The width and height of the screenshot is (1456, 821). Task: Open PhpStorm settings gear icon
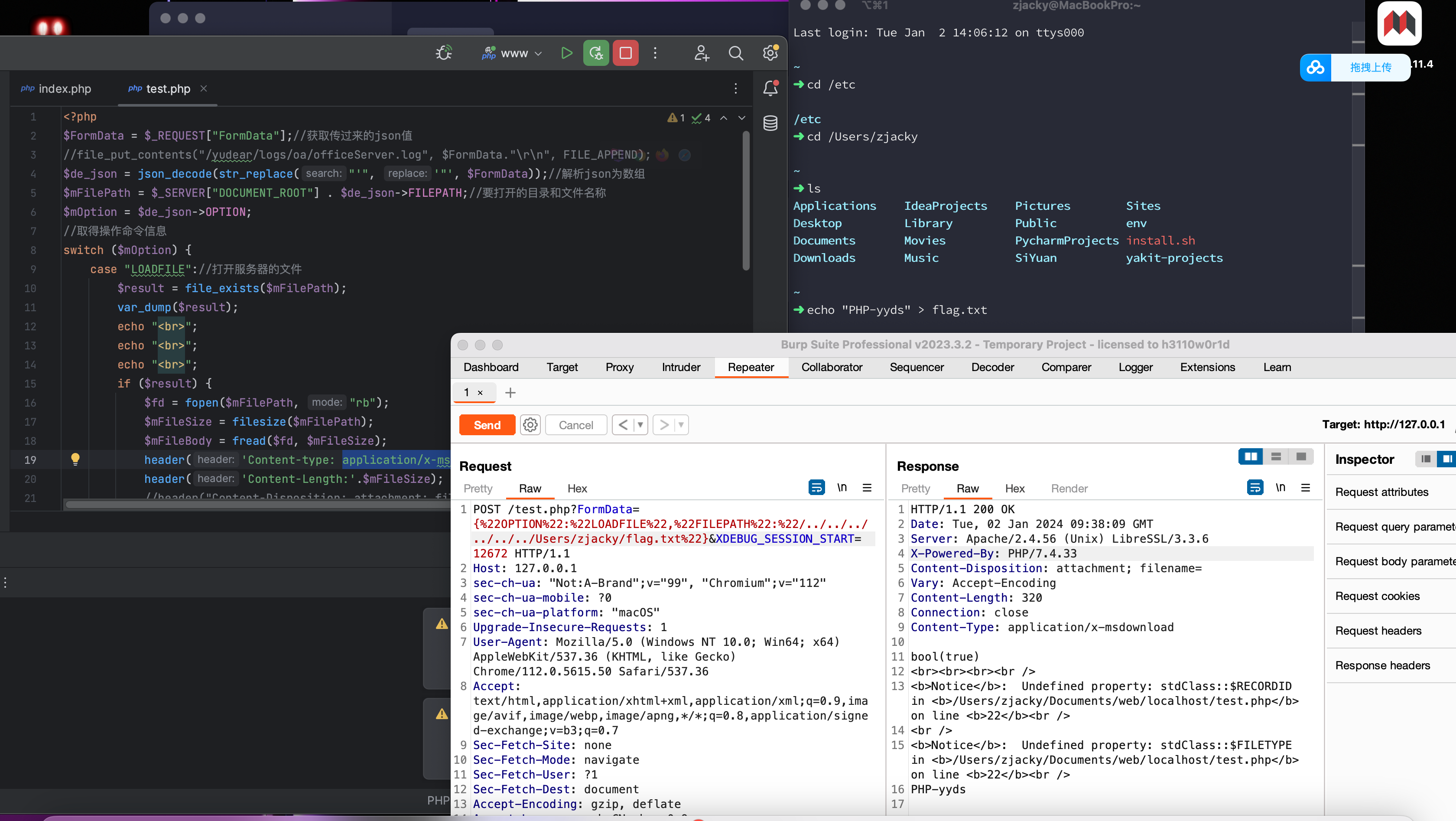pyautogui.click(x=770, y=53)
